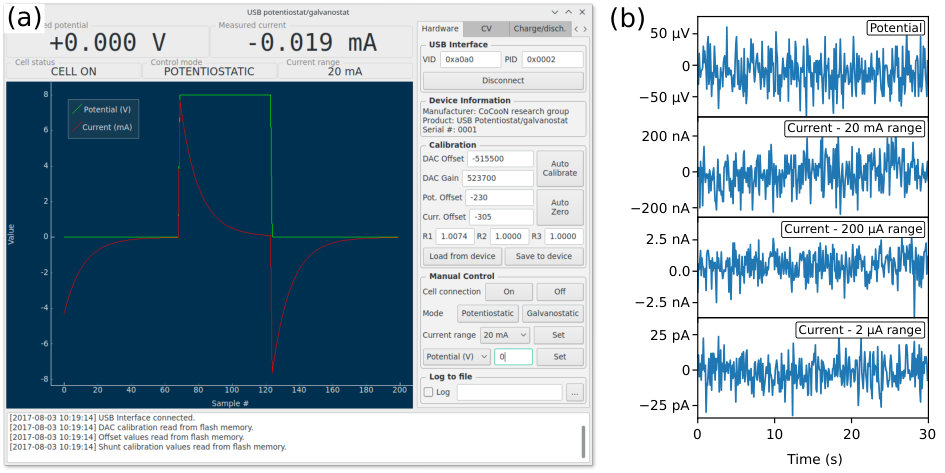This screenshot has height=473, width=945.
Task: Edit the DAC Offset value
Action: point(500,158)
